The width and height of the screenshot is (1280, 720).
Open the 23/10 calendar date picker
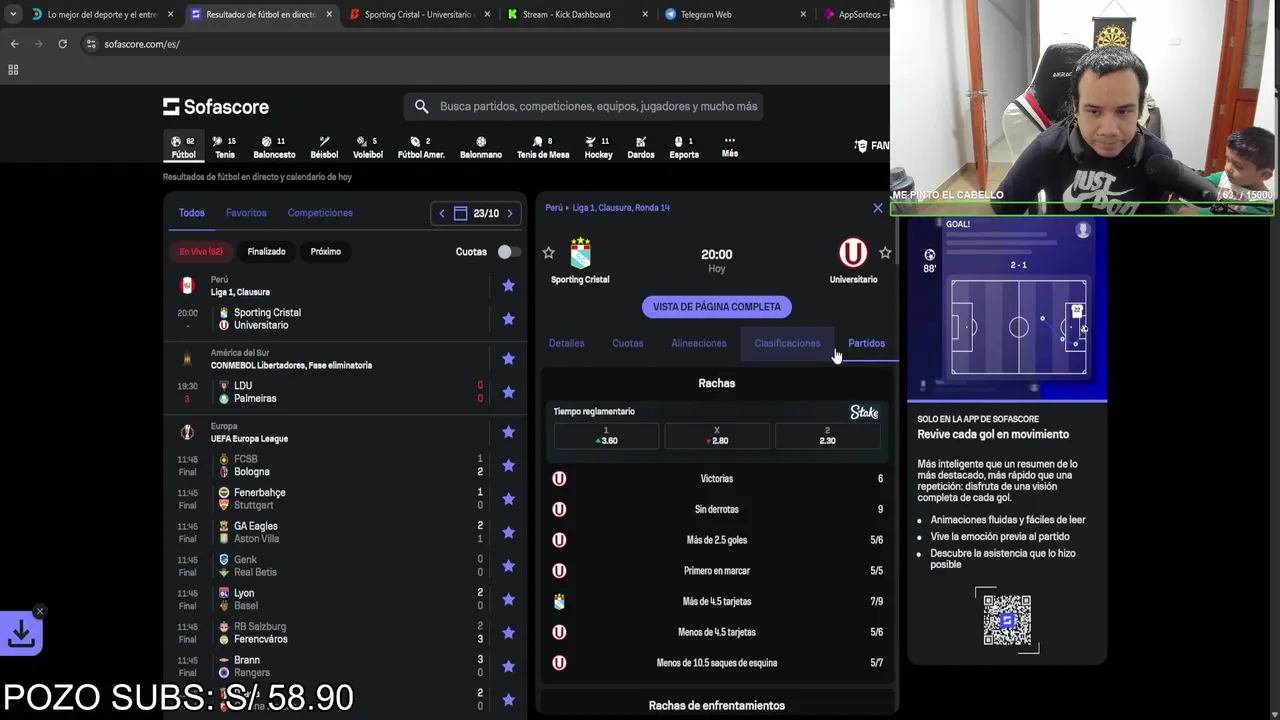476,213
